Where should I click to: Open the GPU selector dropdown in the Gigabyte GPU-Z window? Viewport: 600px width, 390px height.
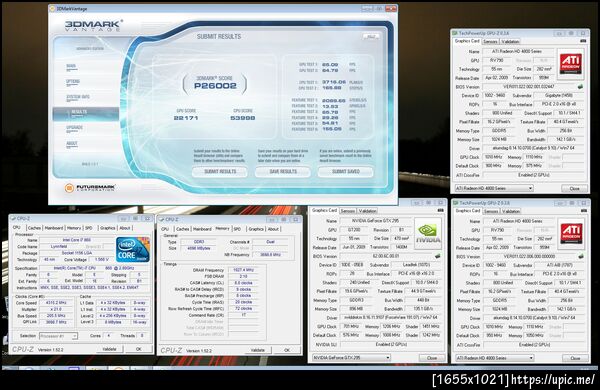(x=494, y=188)
